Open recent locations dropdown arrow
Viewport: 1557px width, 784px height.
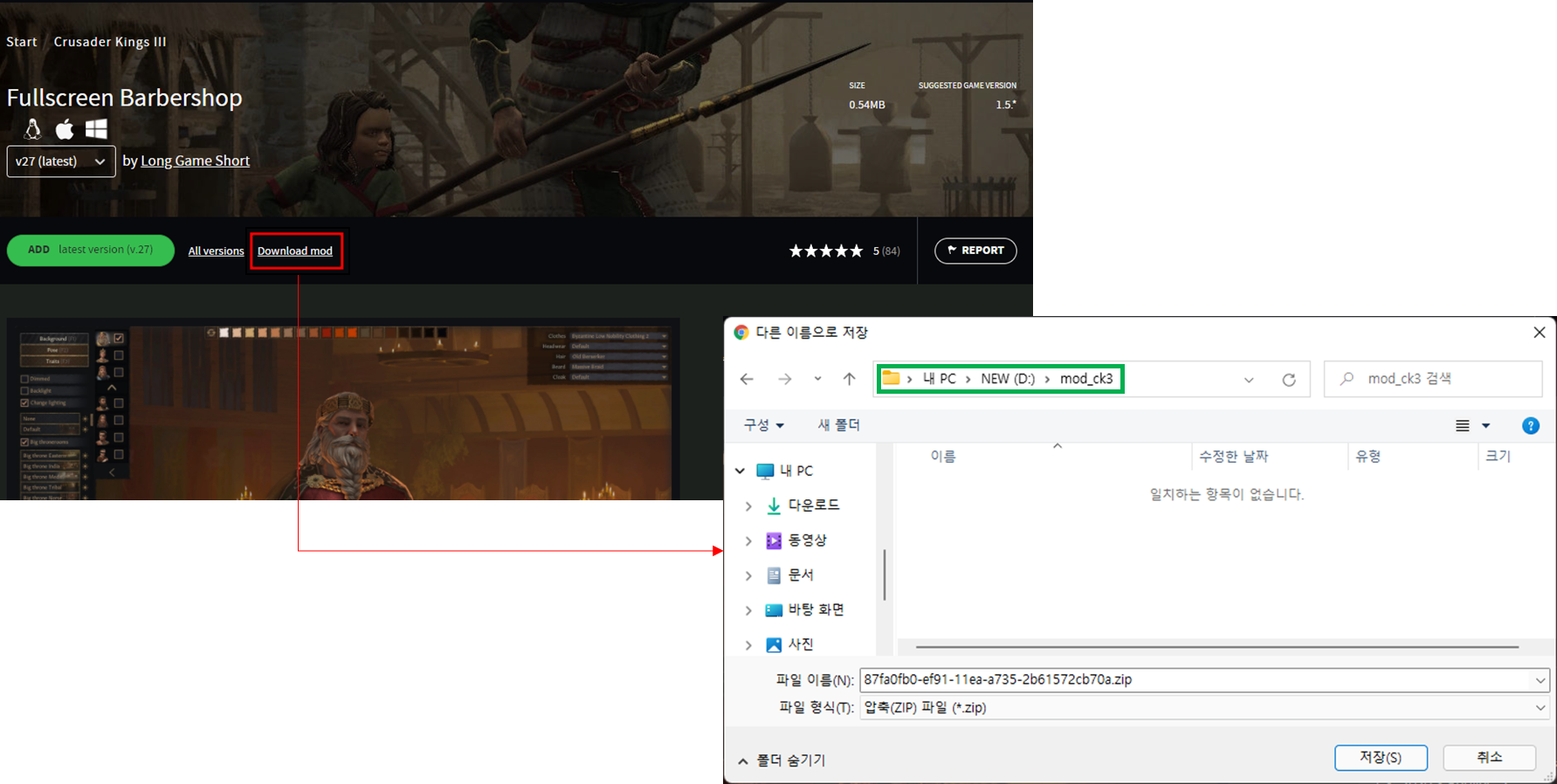point(817,379)
